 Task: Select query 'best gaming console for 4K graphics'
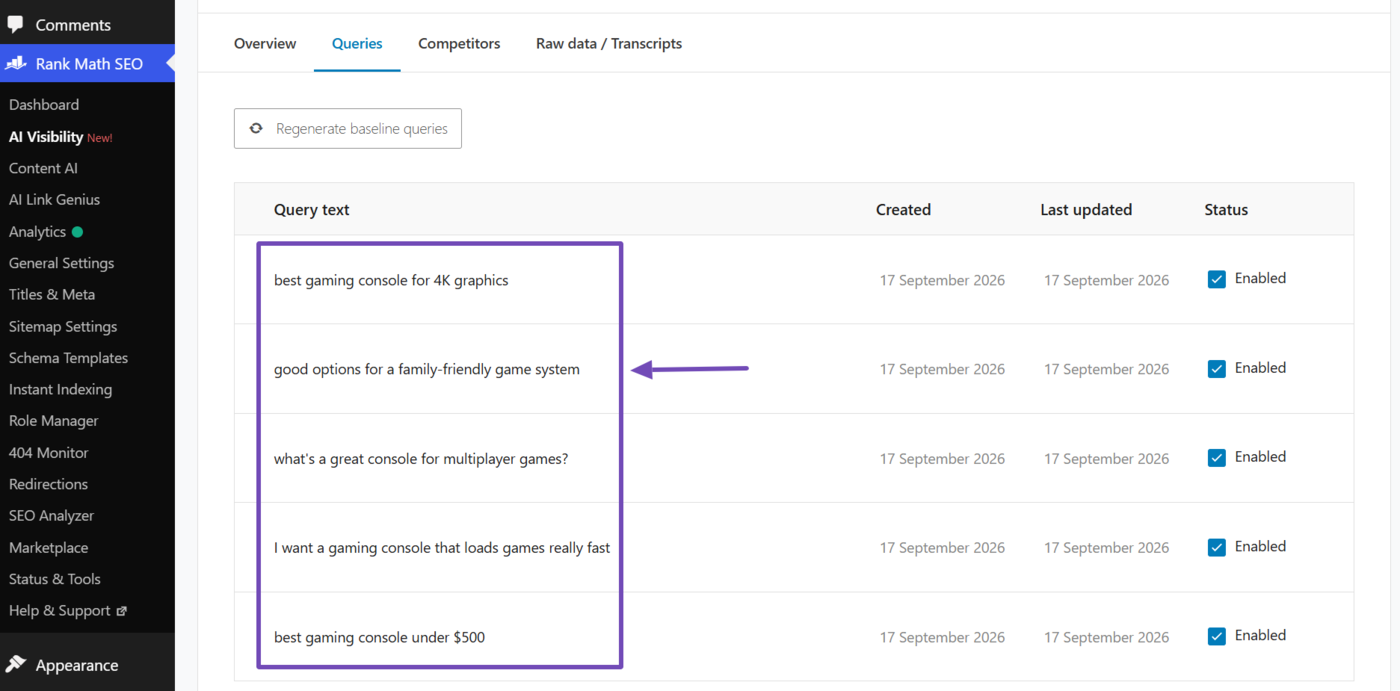click(x=391, y=281)
